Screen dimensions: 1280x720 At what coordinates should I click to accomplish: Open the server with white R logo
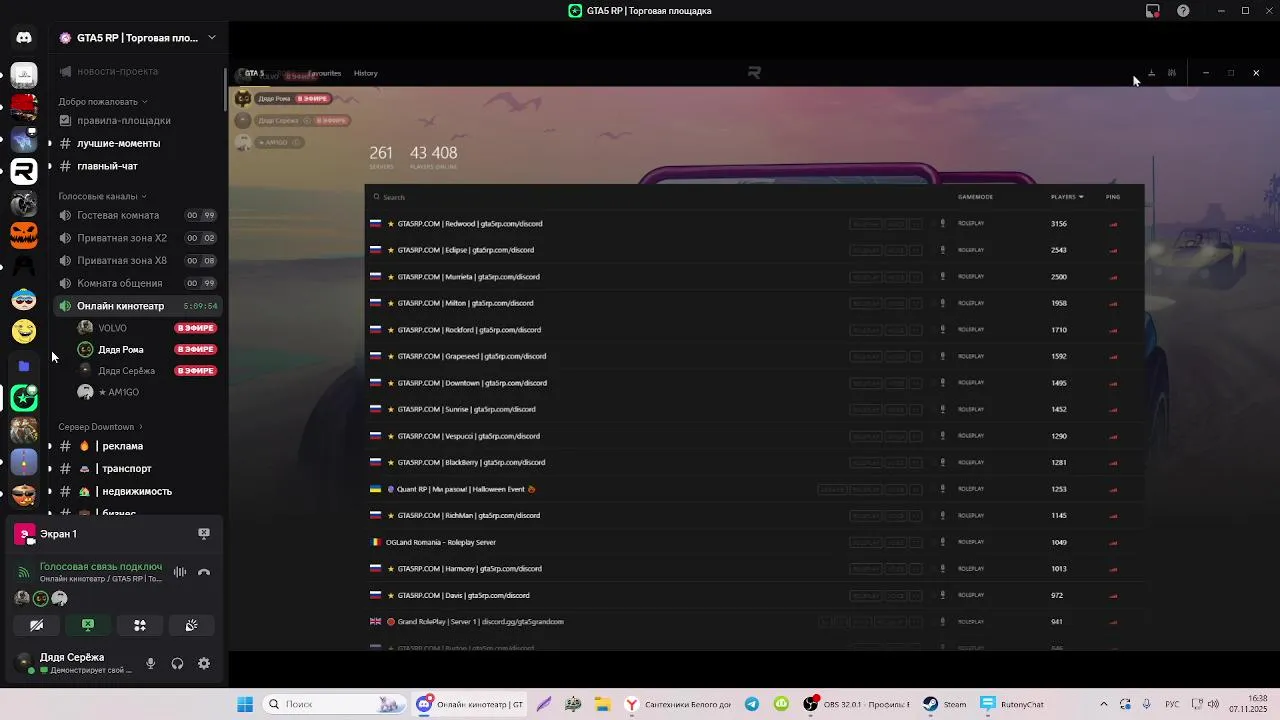24,171
